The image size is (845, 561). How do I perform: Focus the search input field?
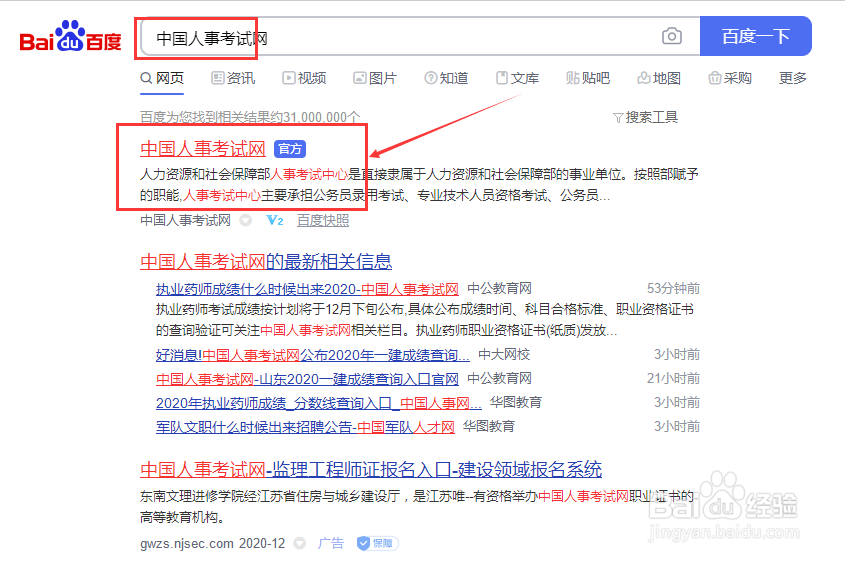[399, 37]
